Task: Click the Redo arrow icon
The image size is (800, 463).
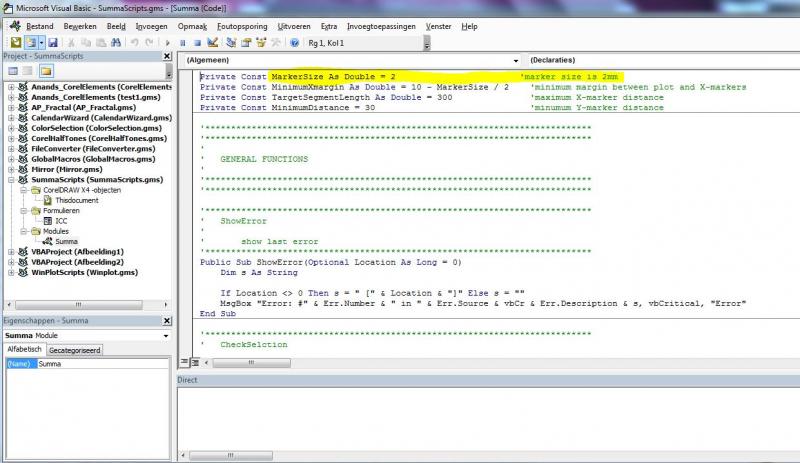Action: pos(149,43)
